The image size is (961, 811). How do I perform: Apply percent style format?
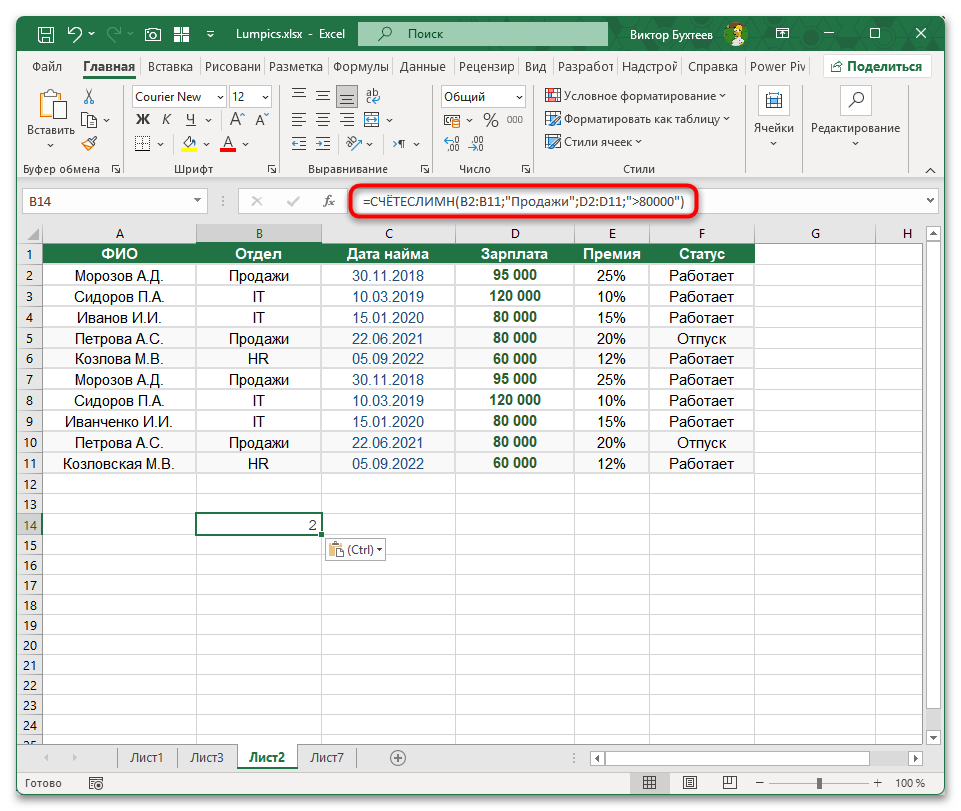click(491, 120)
